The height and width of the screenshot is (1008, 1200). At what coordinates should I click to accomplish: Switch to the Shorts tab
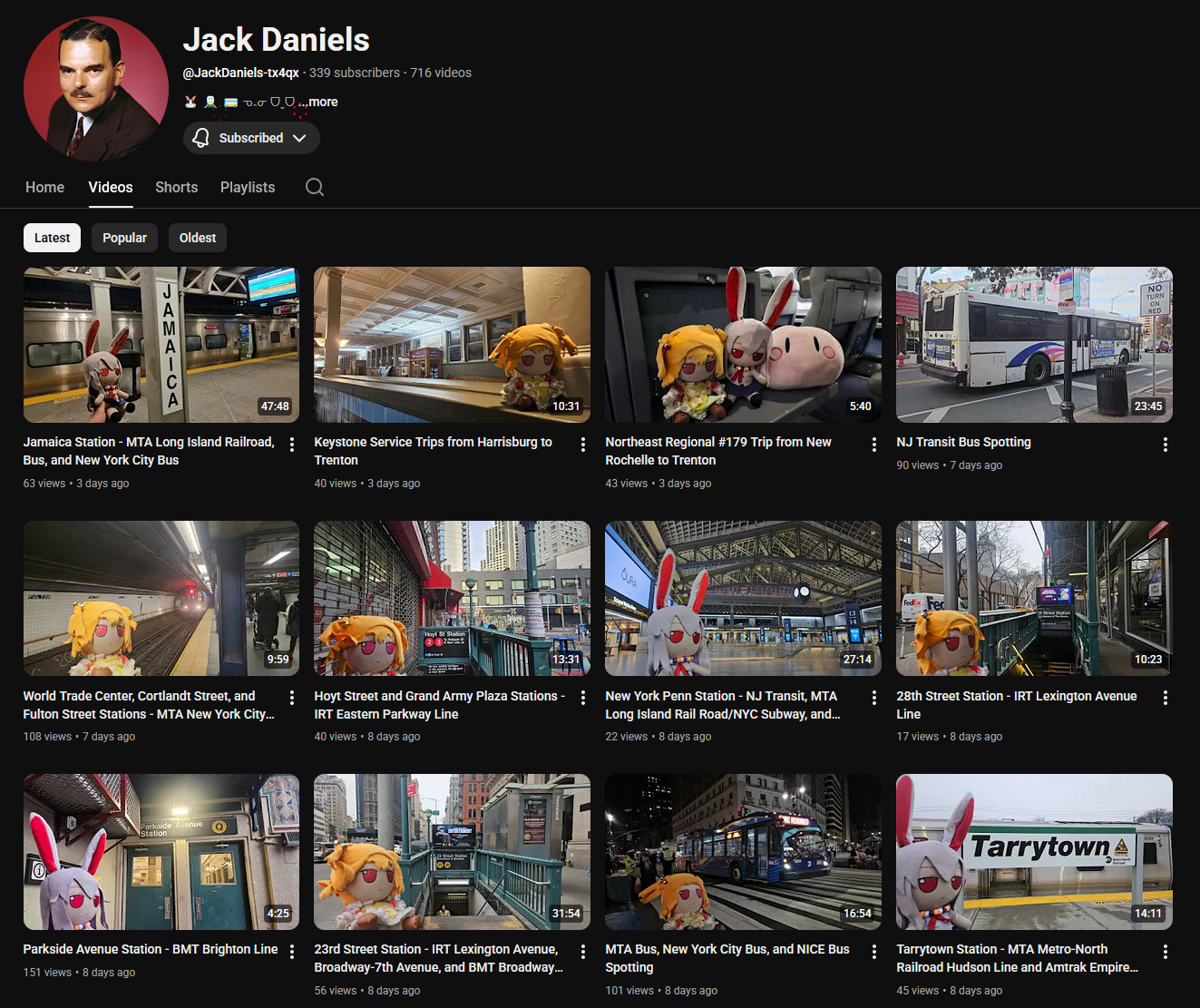coord(176,187)
